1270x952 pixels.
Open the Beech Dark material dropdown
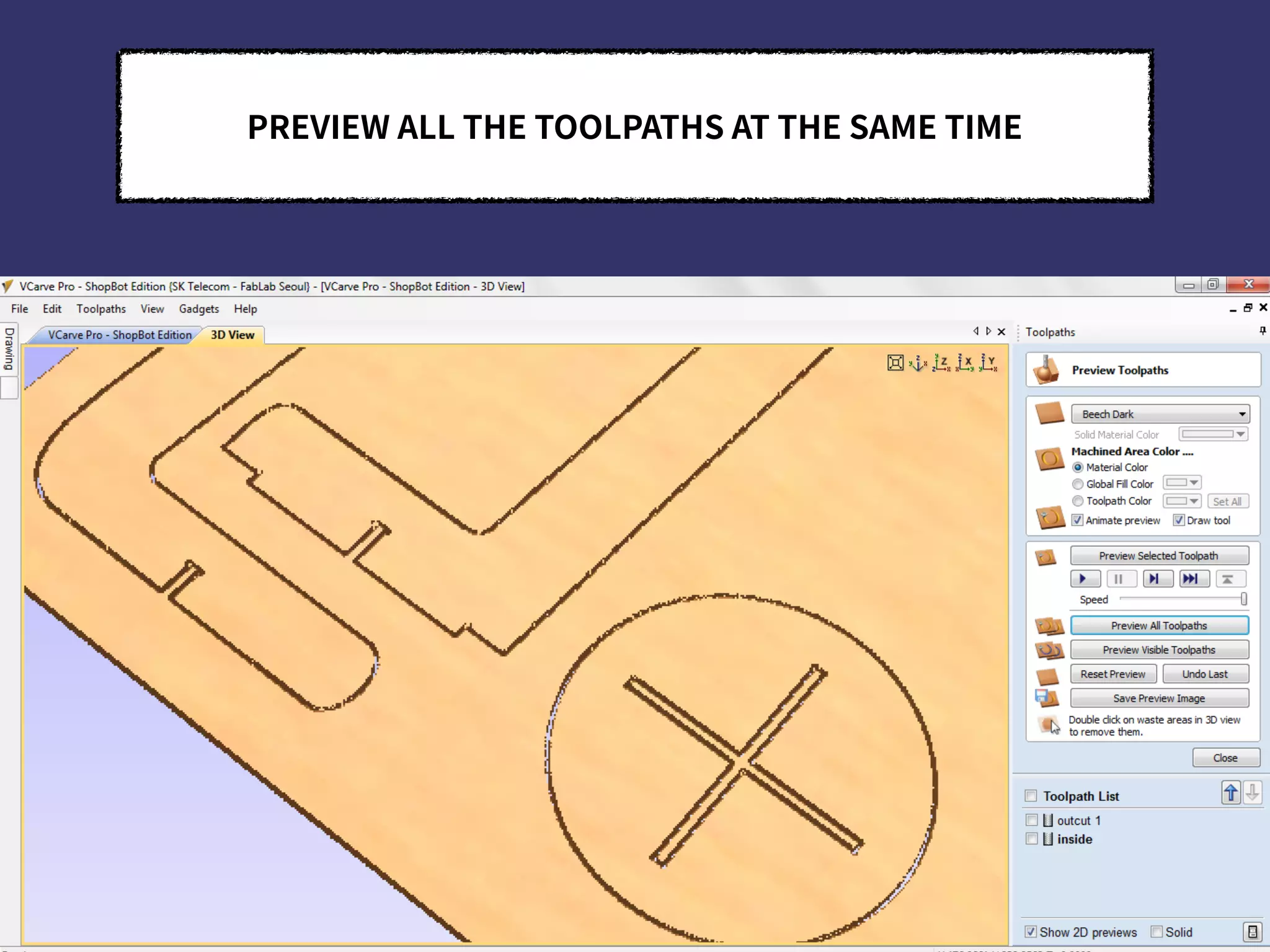click(1160, 414)
